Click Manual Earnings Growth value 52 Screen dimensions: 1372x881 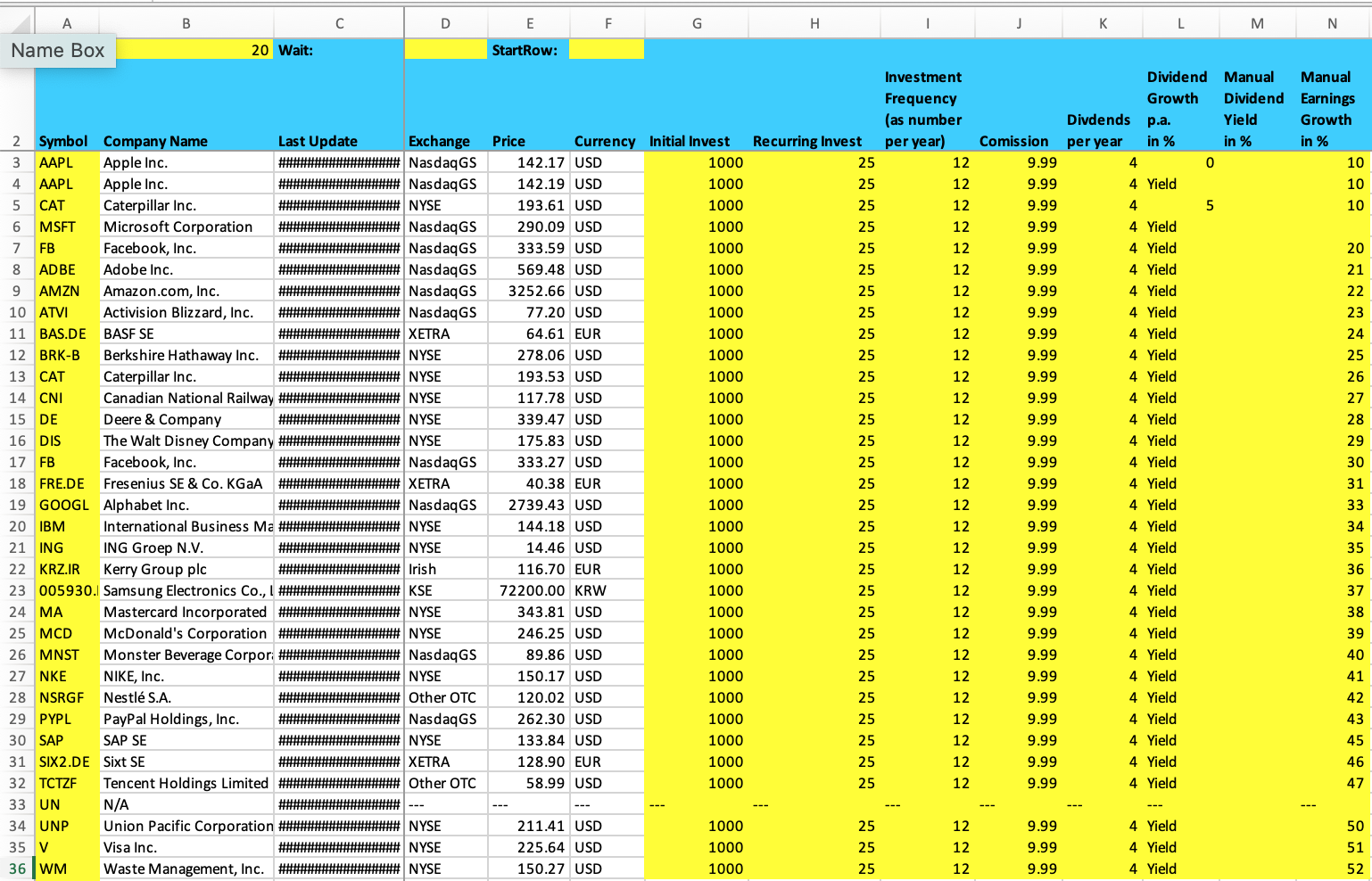[x=1332, y=869]
